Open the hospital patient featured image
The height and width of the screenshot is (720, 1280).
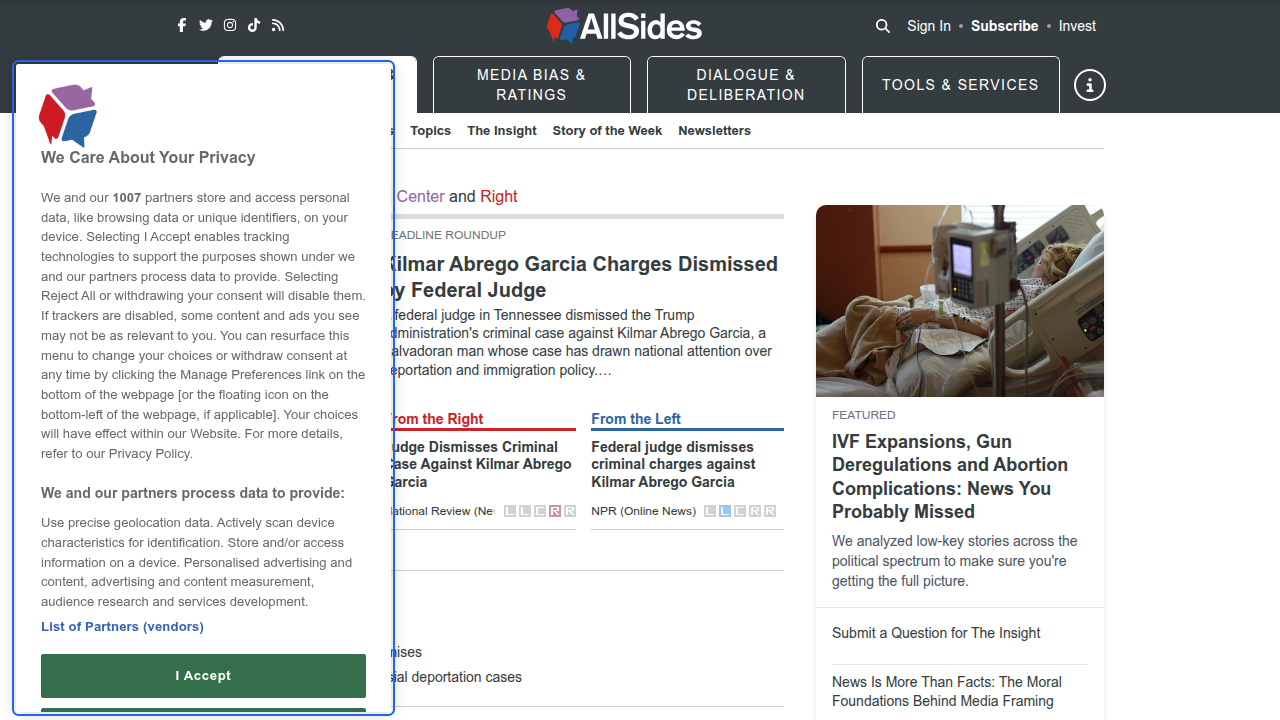click(960, 301)
